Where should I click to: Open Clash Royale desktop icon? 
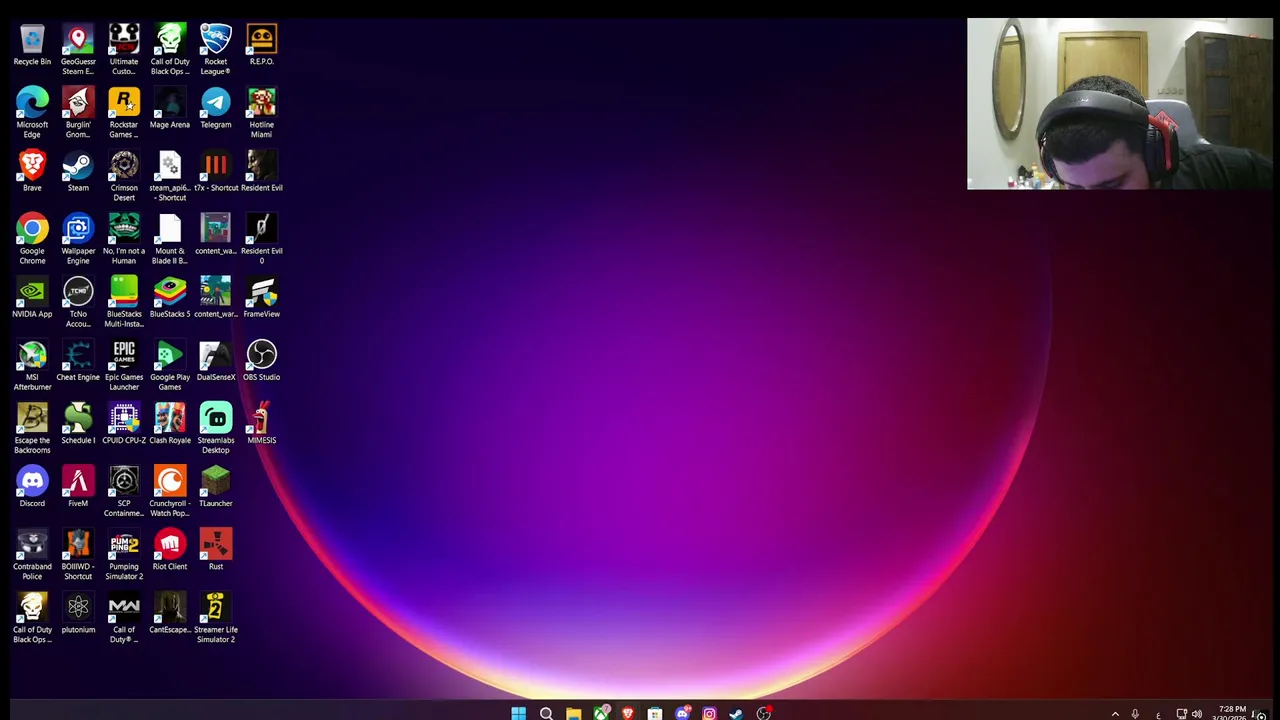pyautogui.click(x=170, y=424)
